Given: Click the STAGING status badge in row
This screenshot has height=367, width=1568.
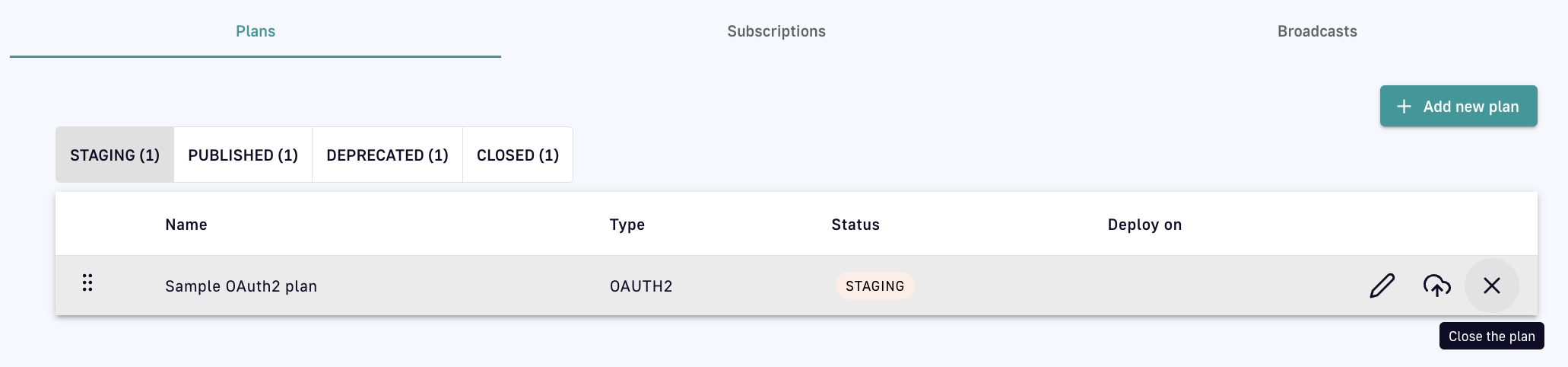Looking at the screenshot, I should tap(874, 286).
